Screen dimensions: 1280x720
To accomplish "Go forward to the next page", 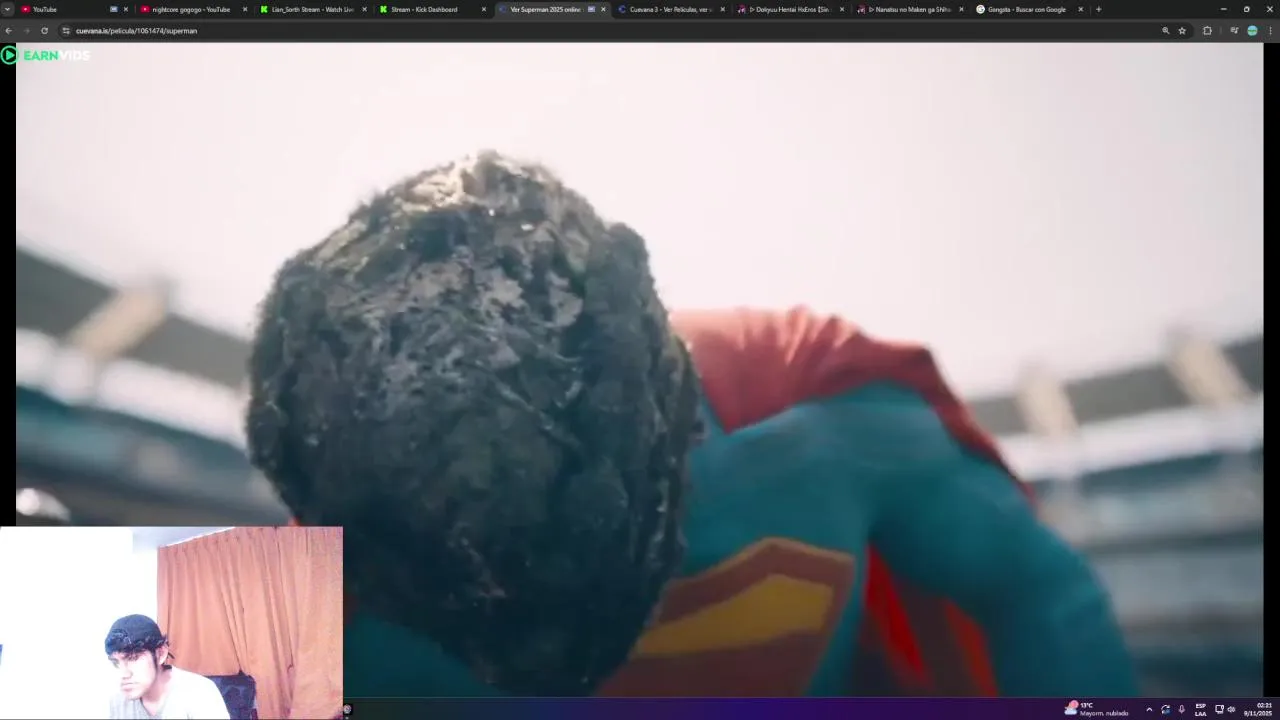I will [x=26, y=31].
